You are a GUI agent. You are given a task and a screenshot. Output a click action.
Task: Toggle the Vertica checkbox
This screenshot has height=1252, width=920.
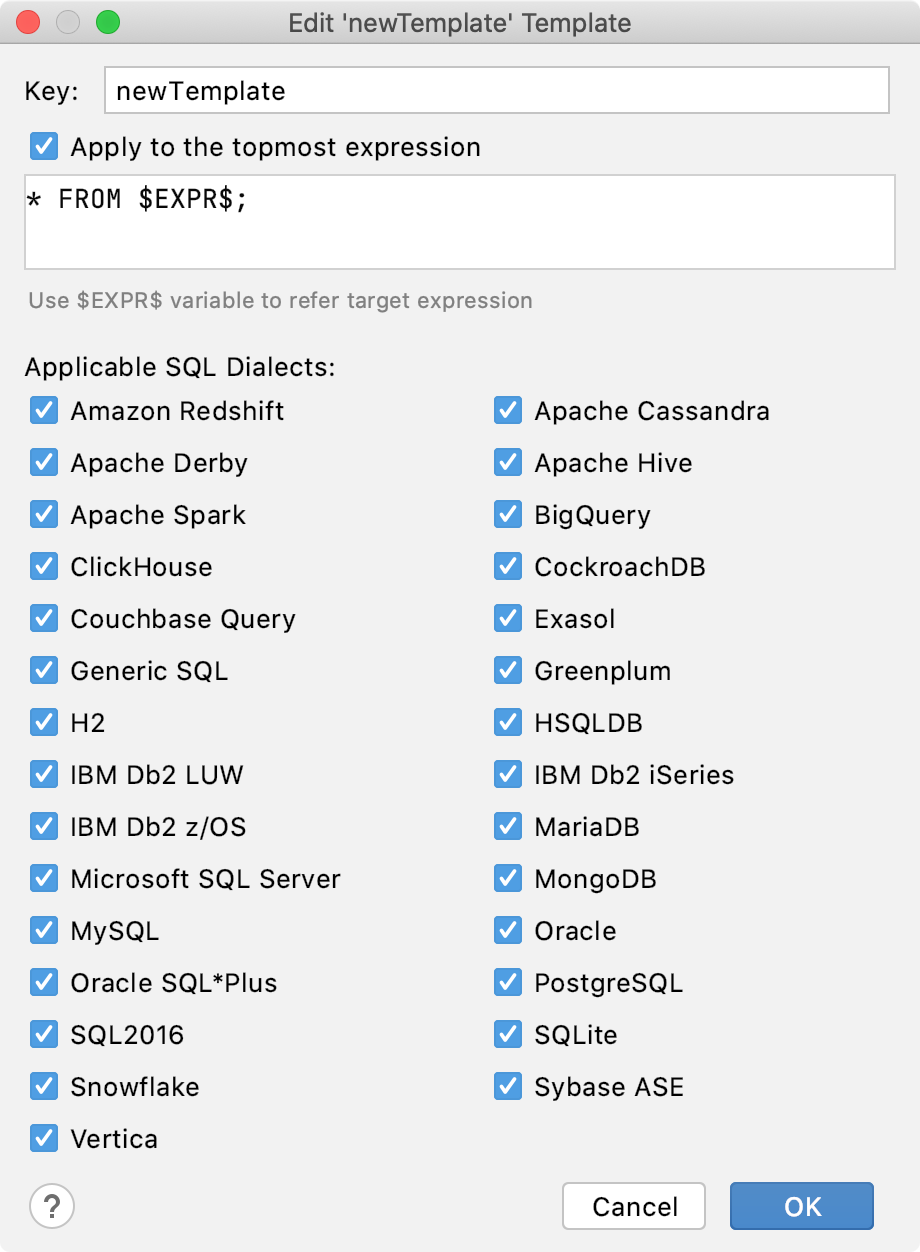pos(44,1138)
